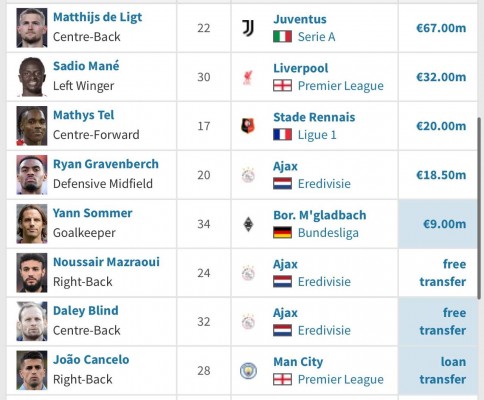Click the French flag beside Ligue 1

point(282,135)
